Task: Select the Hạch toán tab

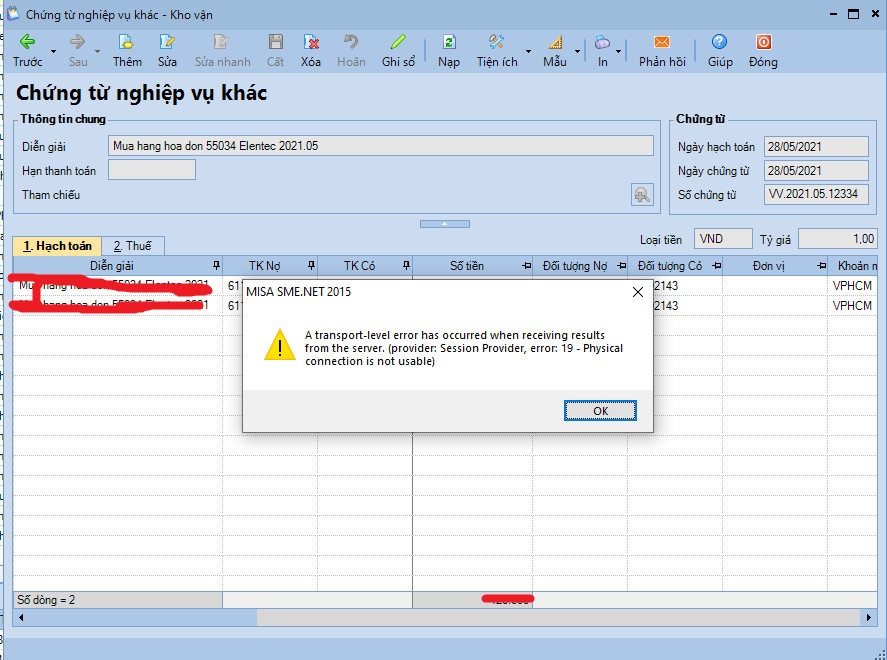Action: (57, 246)
